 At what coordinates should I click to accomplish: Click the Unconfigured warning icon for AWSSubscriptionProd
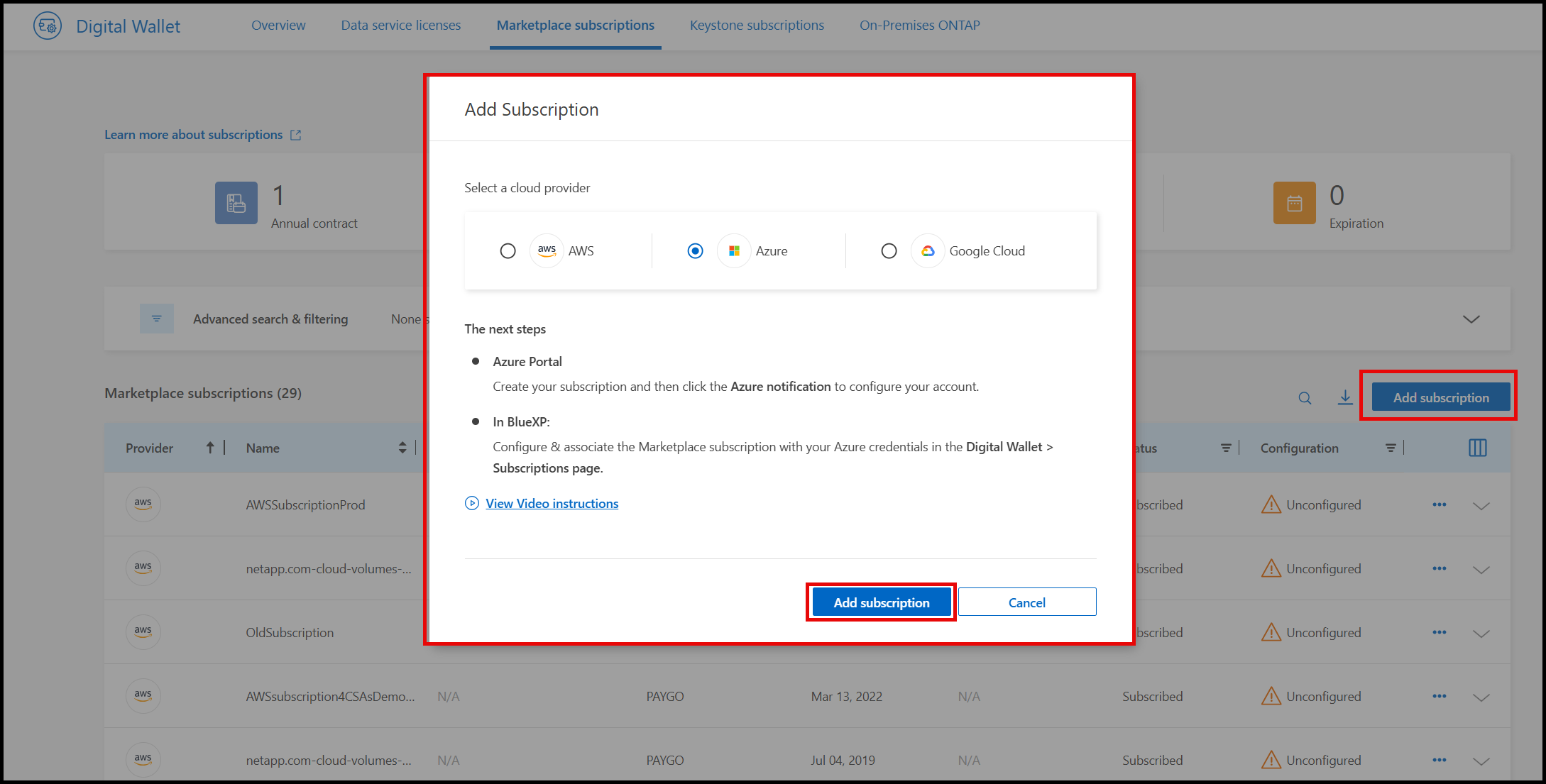click(1271, 504)
